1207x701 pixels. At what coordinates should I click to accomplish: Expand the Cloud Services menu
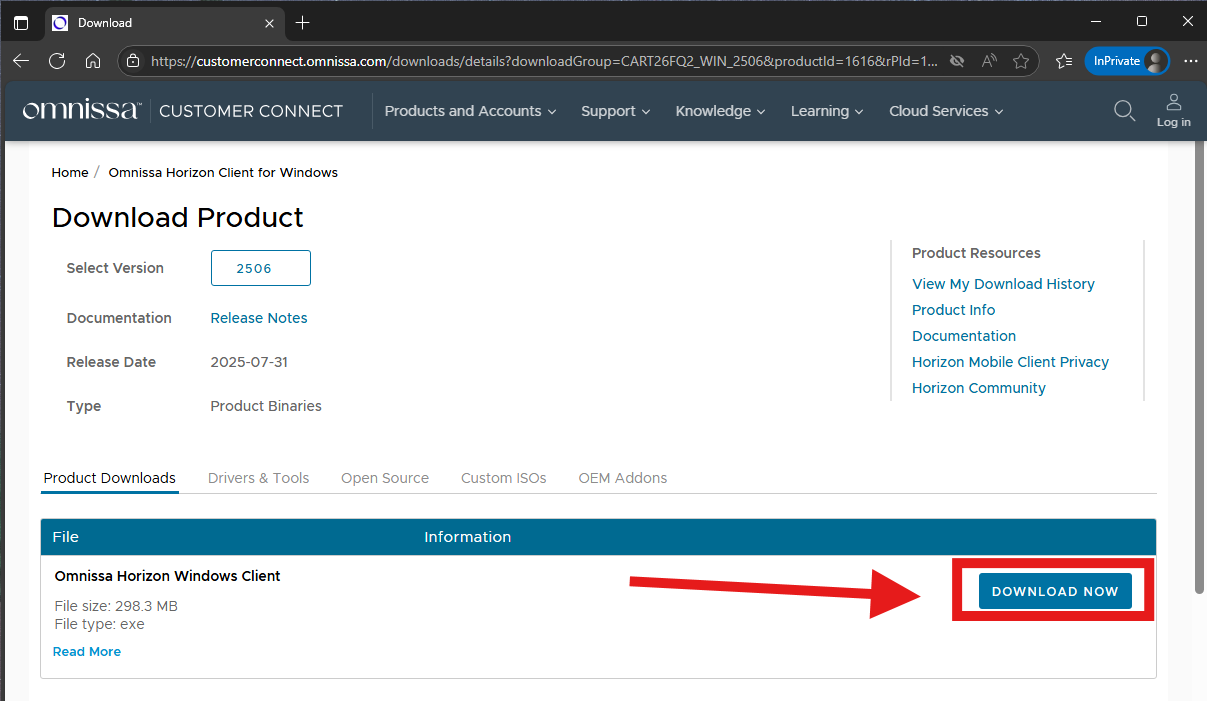(946, 111)
